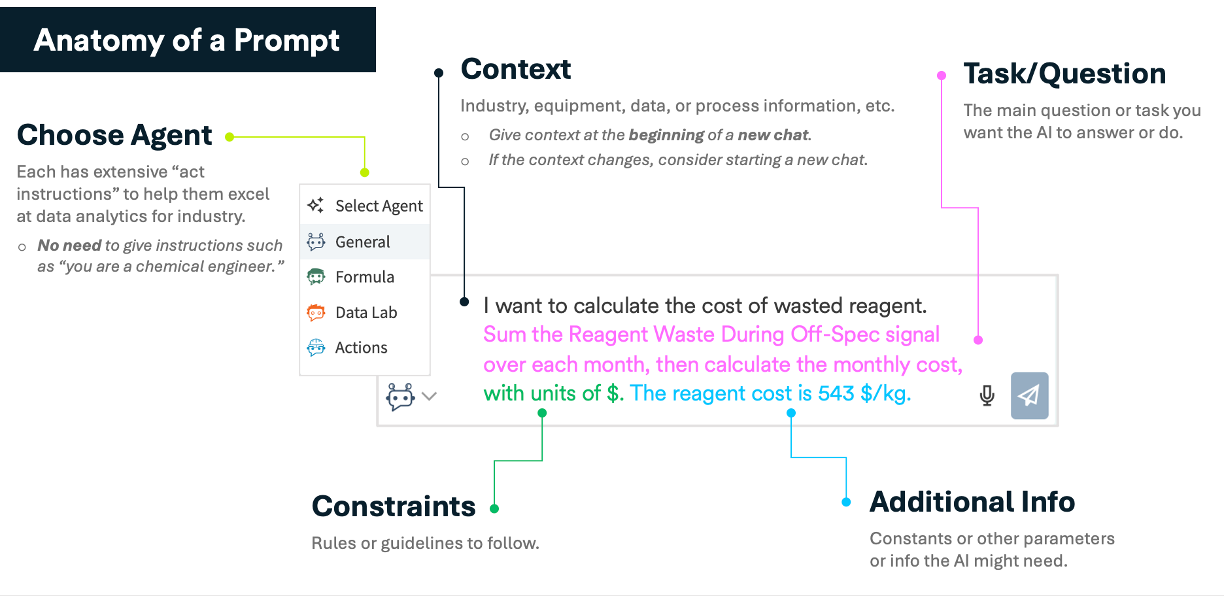Activate the microphone voice input icon
1224x596 pixels.
tap(987, 396)
